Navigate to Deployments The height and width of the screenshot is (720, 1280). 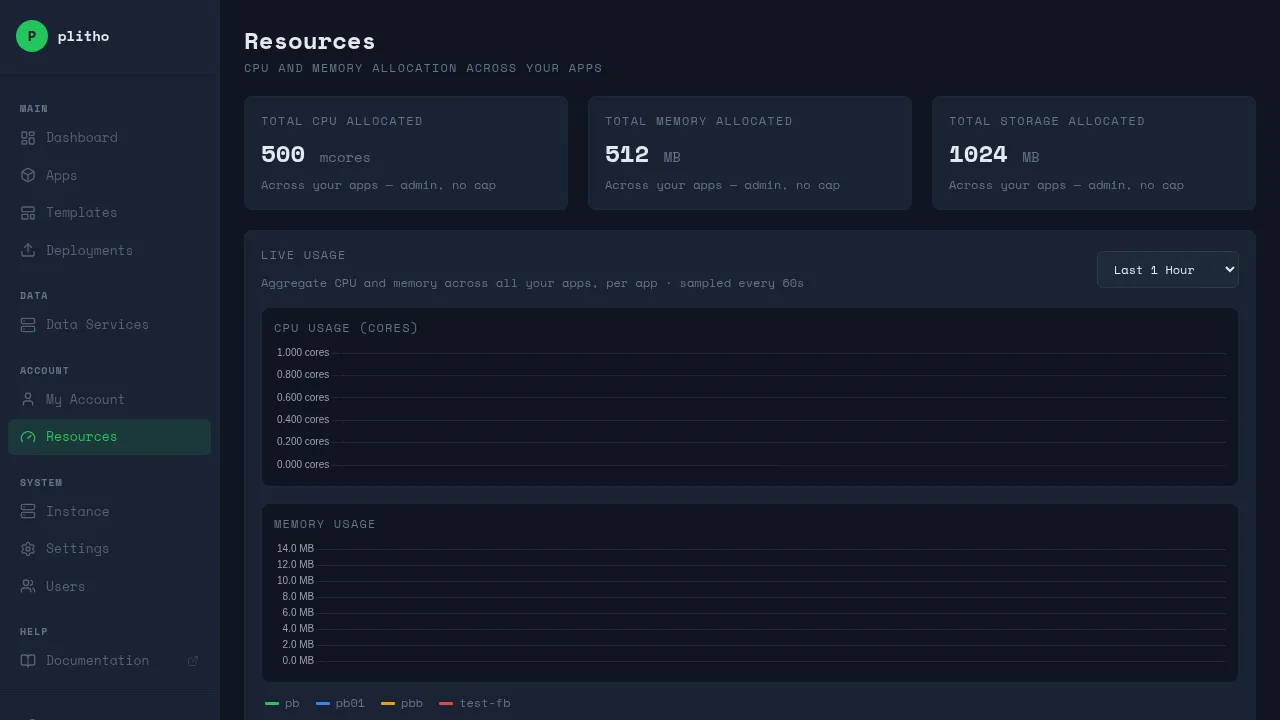coord(109,250)
